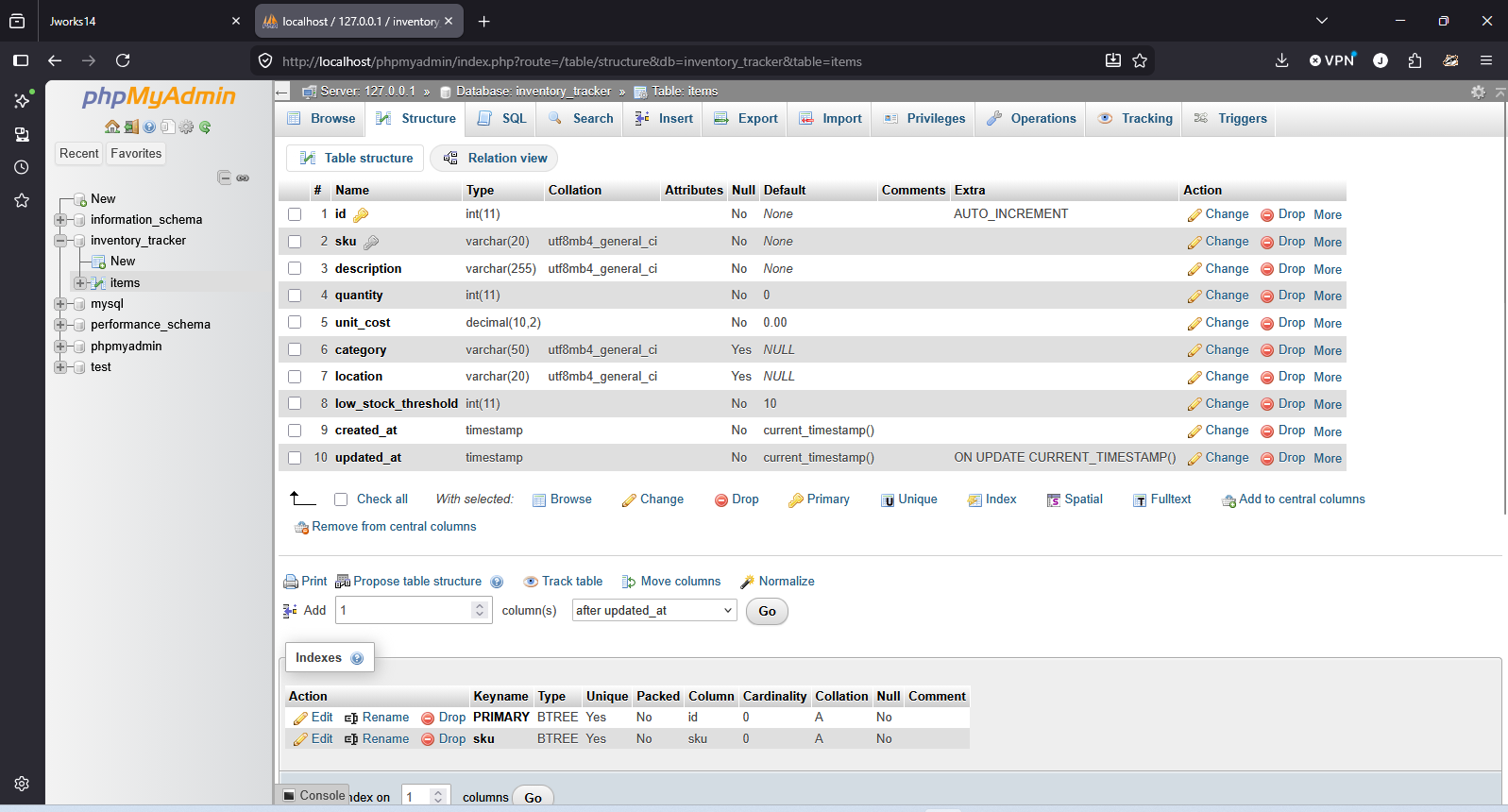Expand the performance_schema database node

60,325
